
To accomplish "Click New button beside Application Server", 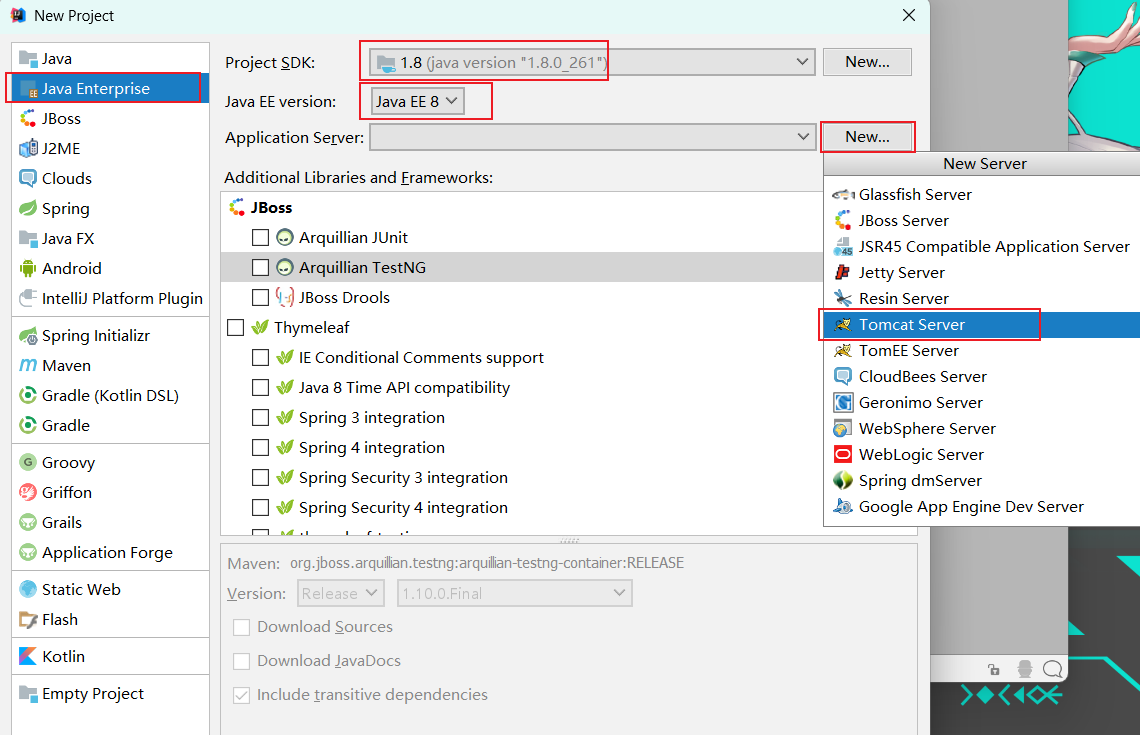I will click(867, 137).
